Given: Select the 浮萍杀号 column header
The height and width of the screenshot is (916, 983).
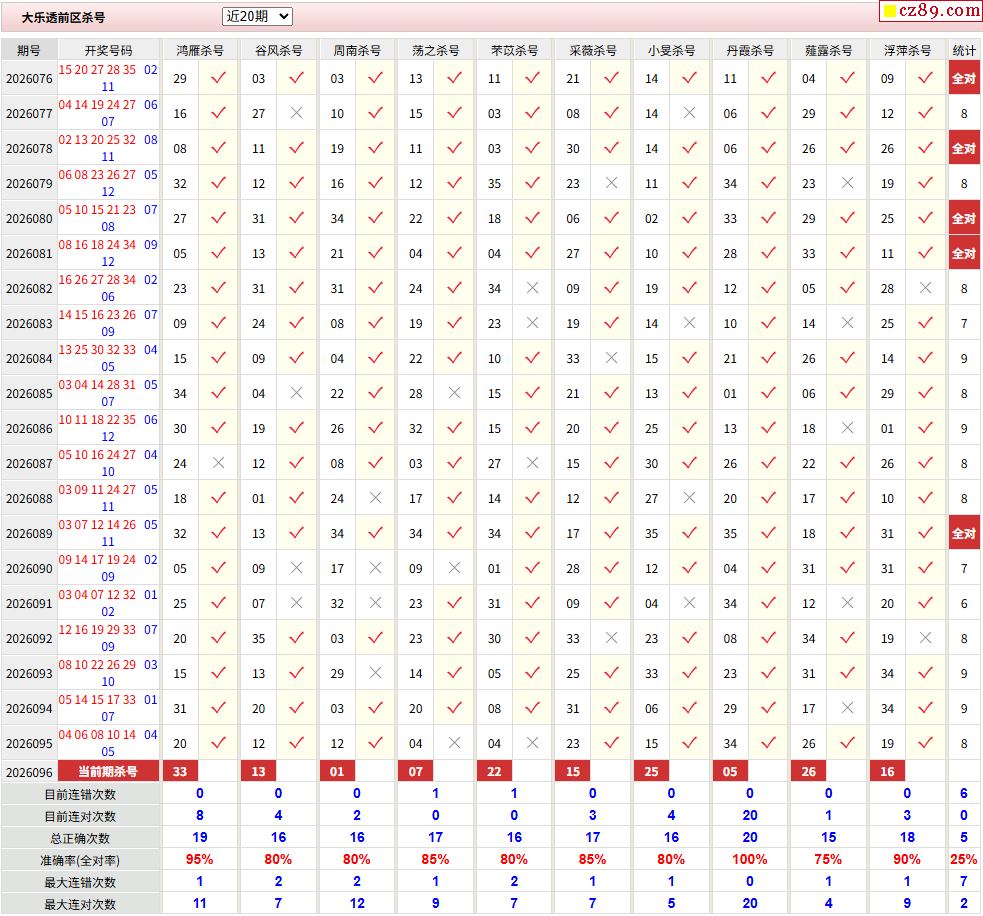Looking at the screenshot, I should (907, 50).
